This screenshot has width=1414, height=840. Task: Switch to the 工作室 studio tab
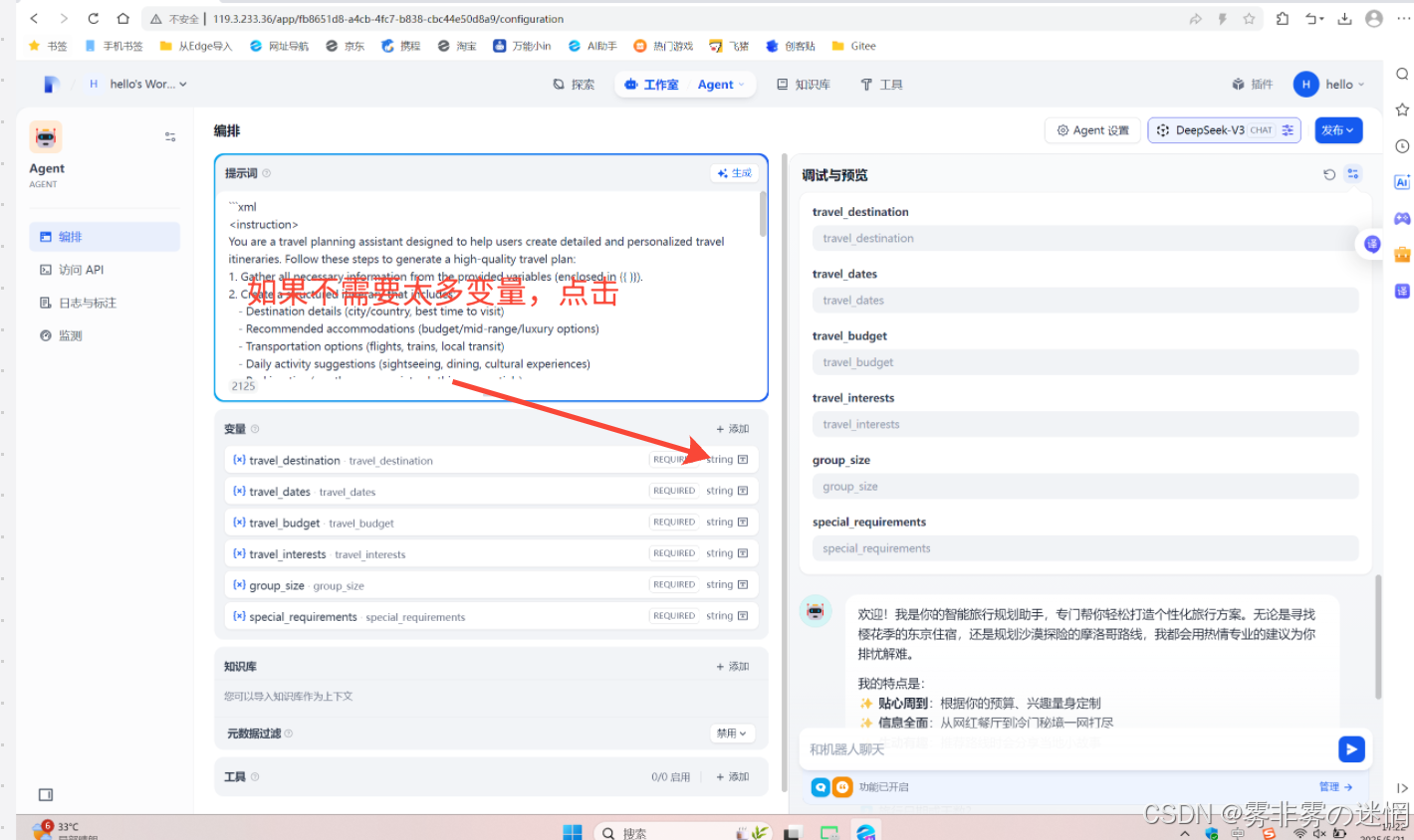coord(651,85)
